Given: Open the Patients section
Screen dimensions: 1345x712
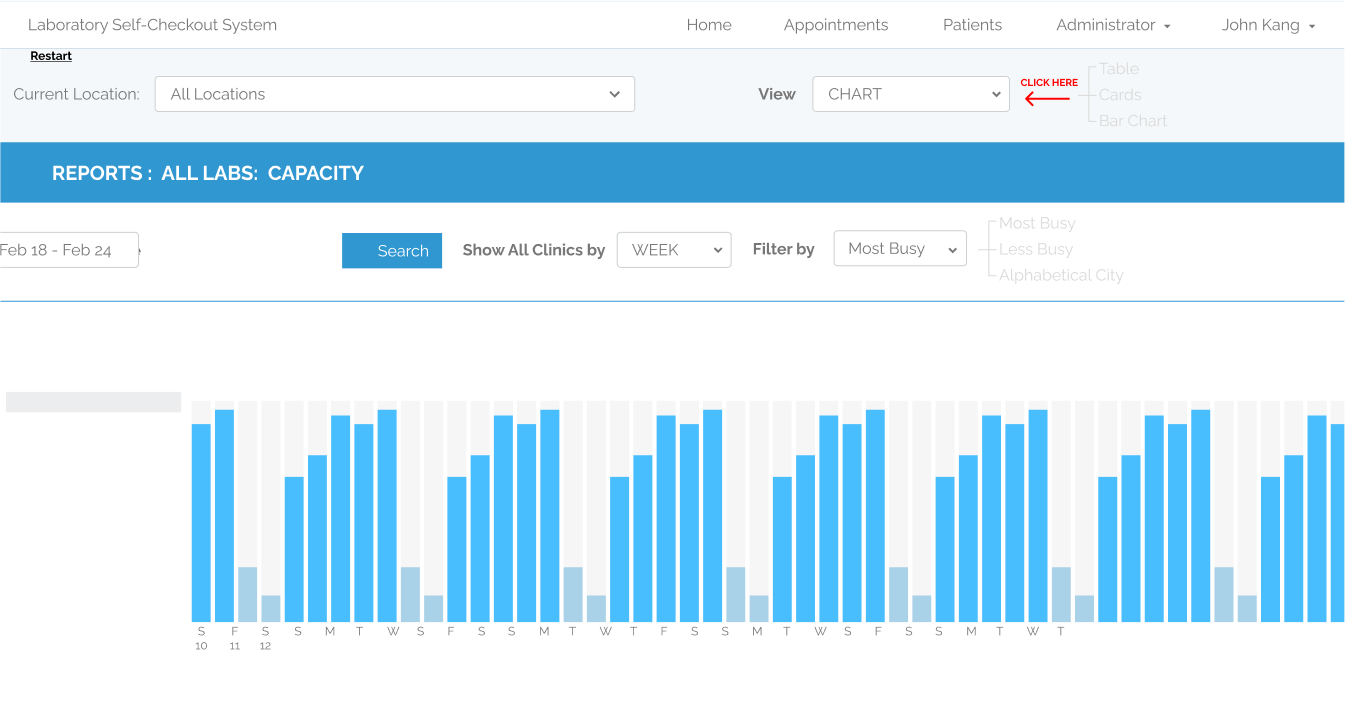Looking at the screenshot, I should pyautogui.click(x=972, y=25).
